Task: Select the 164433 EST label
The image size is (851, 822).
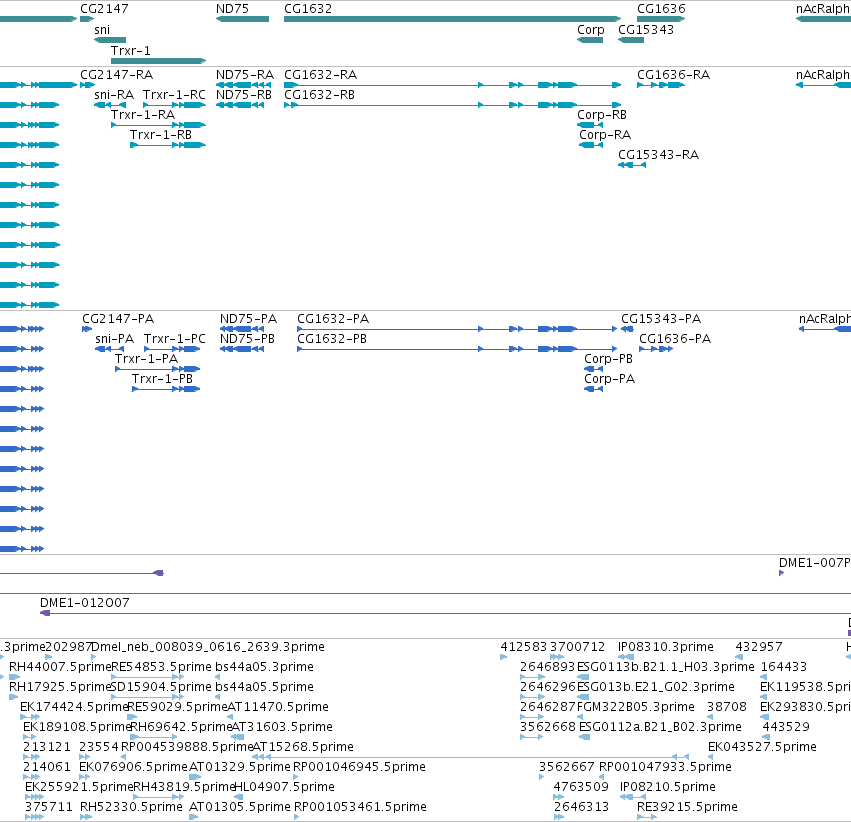Action: tap(784, 667)
